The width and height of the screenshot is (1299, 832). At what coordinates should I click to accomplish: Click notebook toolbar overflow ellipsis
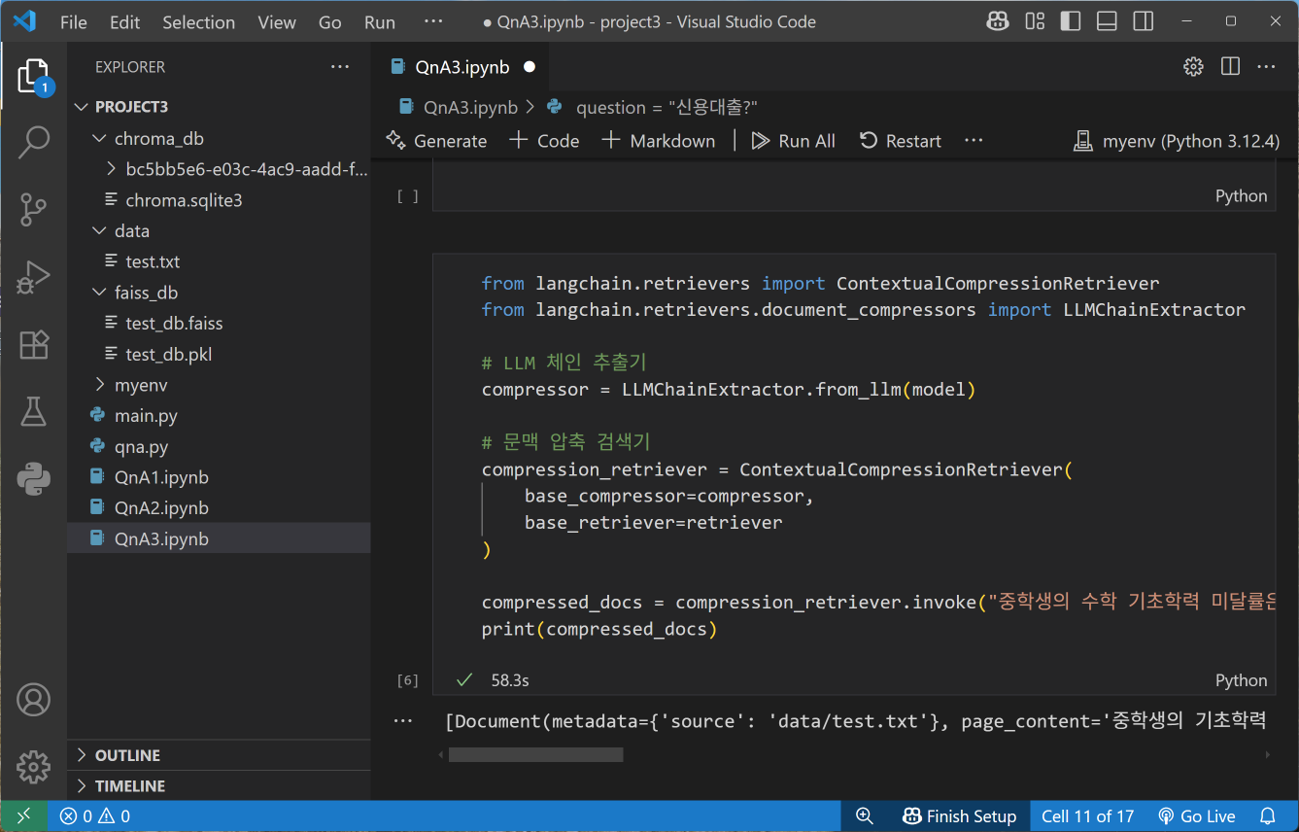coord(974,141)
